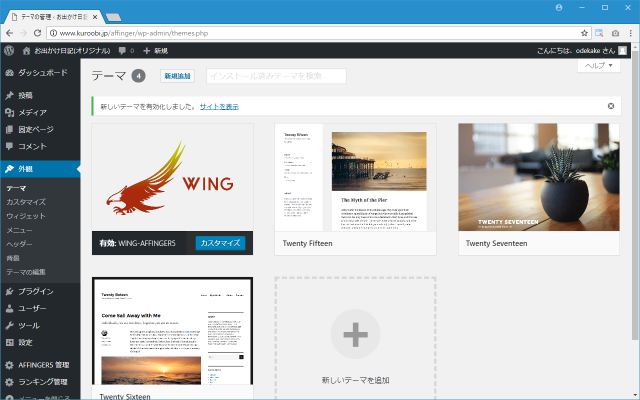Click the Twenty Fifteen theme name
640x400 pixels.
click(307, 243)
